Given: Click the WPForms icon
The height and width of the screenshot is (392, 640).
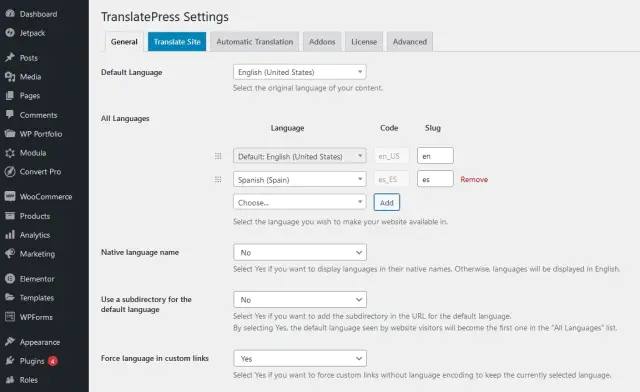Looking at the screenshot, I should pos(10,316).
